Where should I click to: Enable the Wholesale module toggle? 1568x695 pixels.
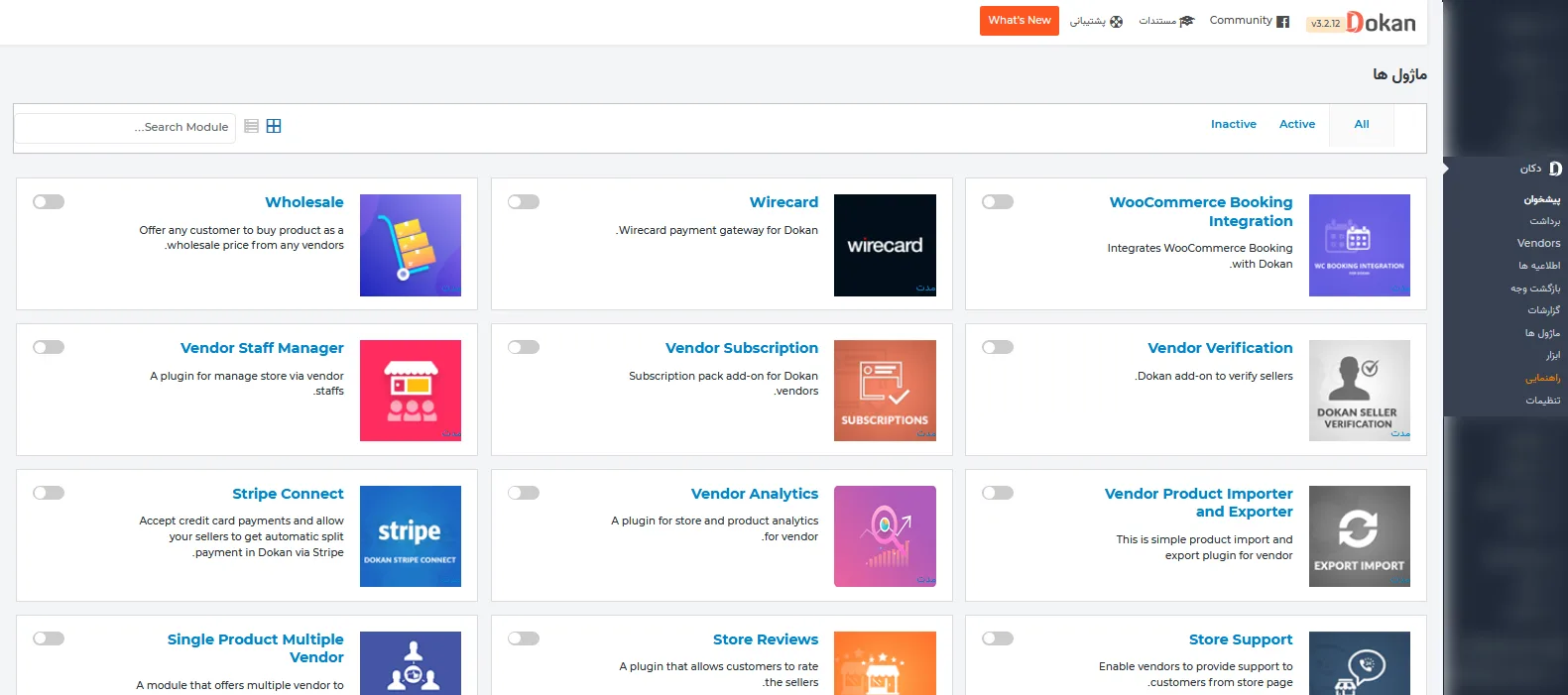pyautogui.click(x=49, y=201)
